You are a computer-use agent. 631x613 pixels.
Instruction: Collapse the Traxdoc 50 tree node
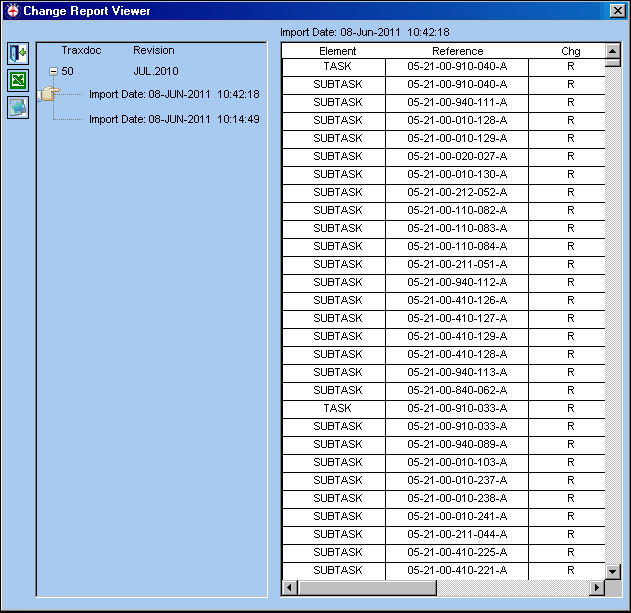(54, 71)
